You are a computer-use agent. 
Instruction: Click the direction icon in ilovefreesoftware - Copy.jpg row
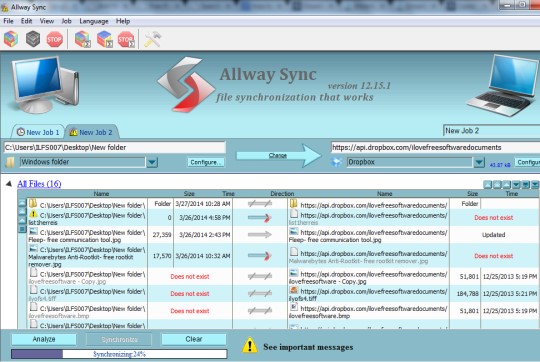click(260, 276)
